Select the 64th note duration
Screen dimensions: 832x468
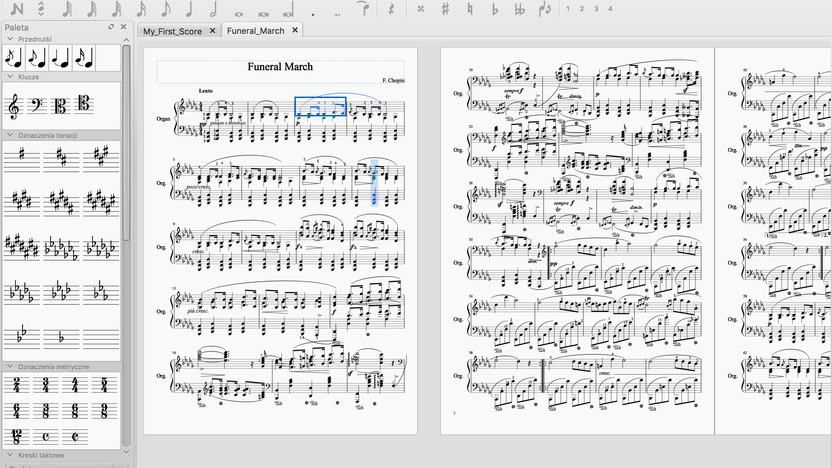[x=92, y=8]
